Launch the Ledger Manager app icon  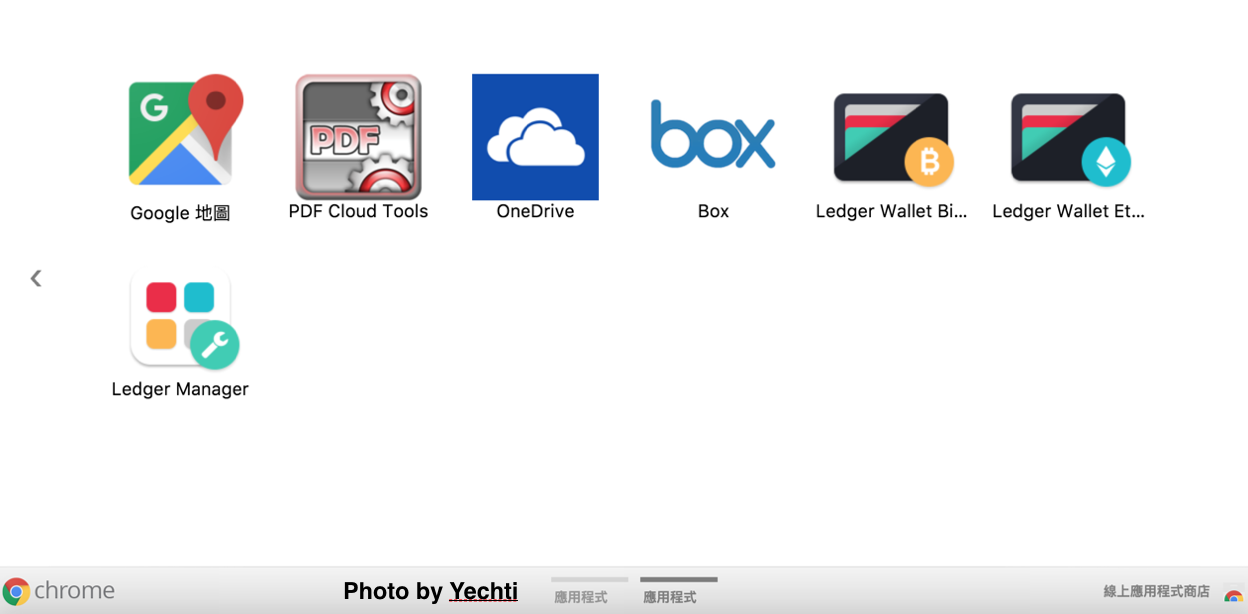point(184,319)
